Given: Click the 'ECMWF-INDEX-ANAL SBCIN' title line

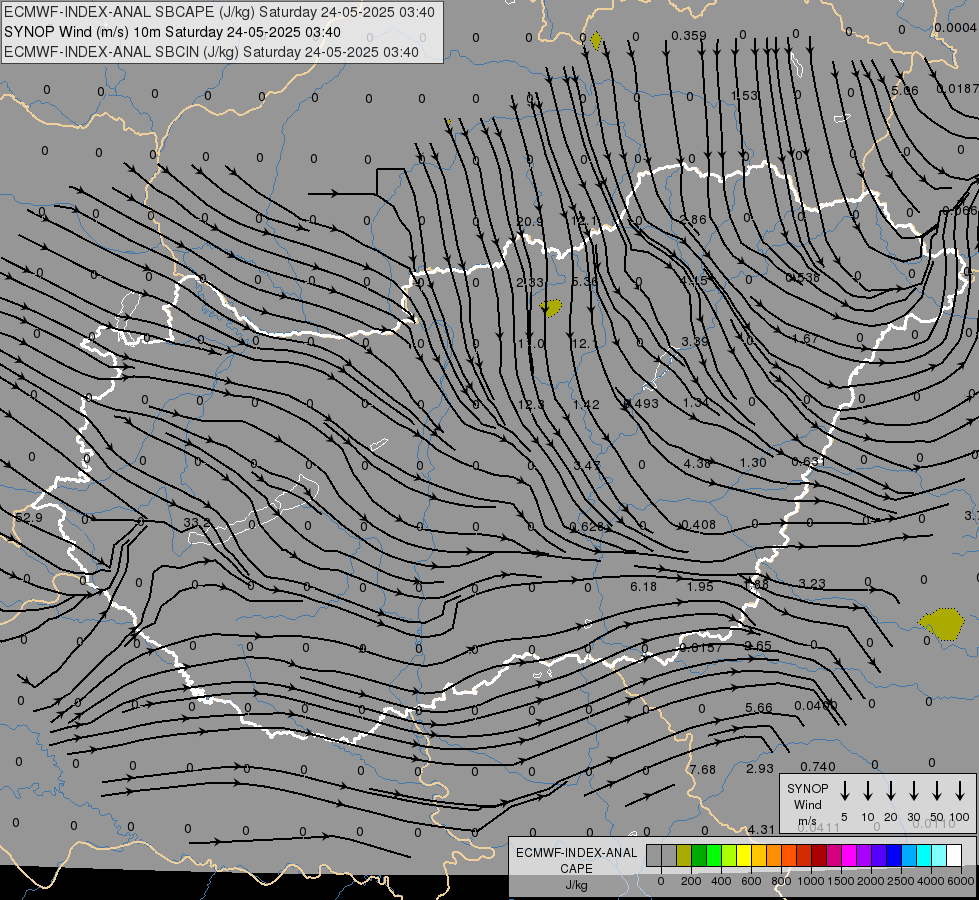Looking at the screenshot, I should pos(211,52).
